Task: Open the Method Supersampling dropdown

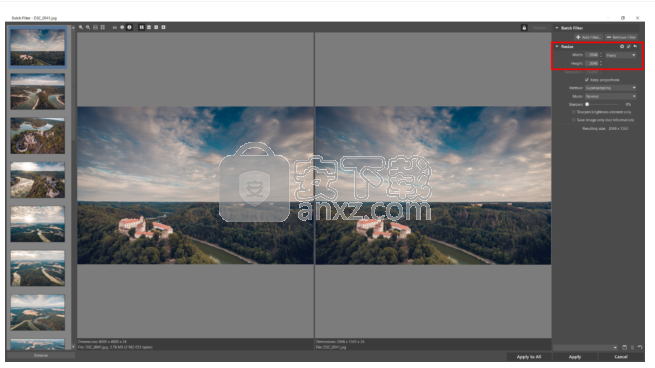Action: (610, 88)
